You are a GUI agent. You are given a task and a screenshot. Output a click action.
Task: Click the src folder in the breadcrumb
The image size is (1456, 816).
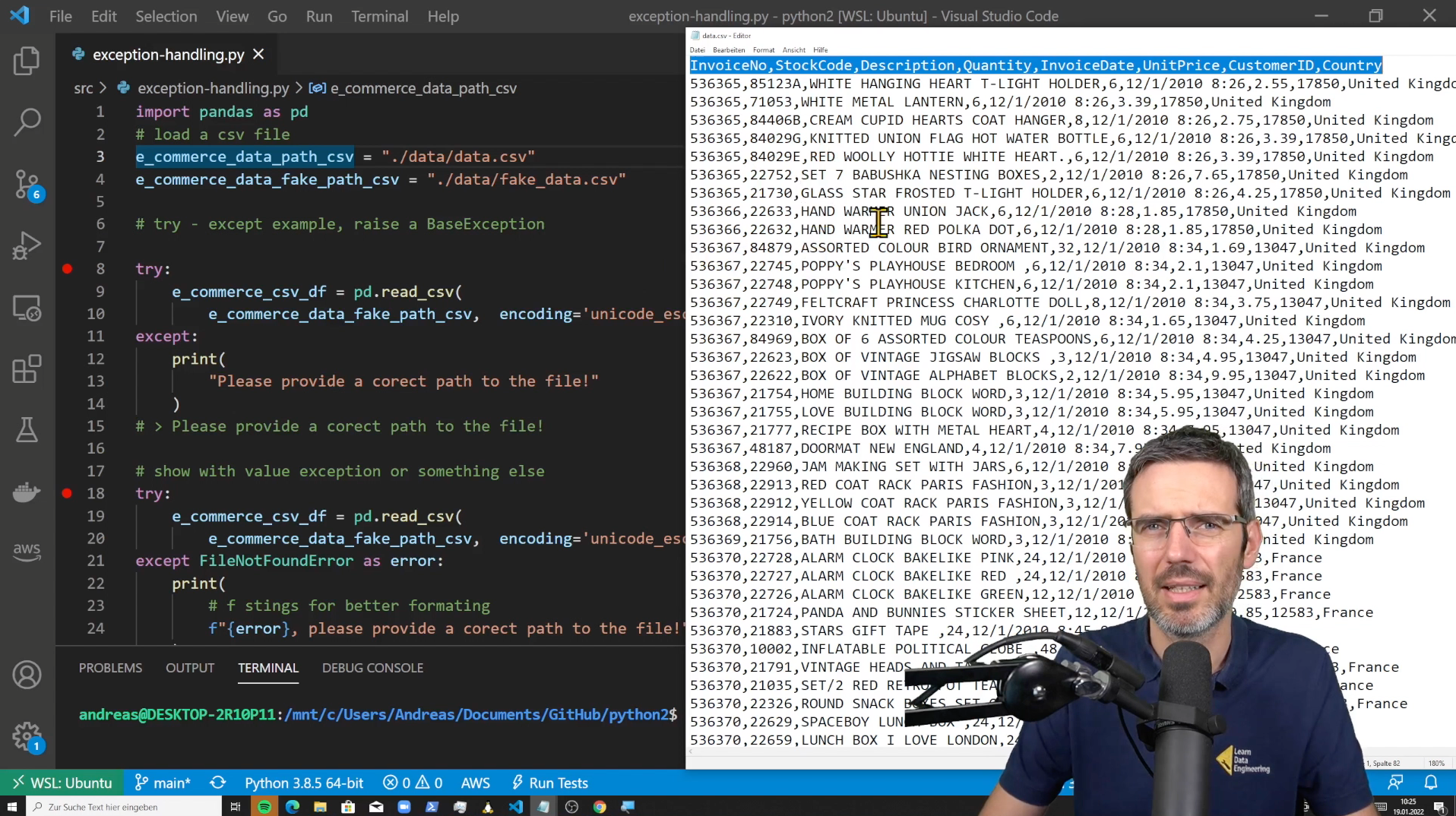(83, 88)
